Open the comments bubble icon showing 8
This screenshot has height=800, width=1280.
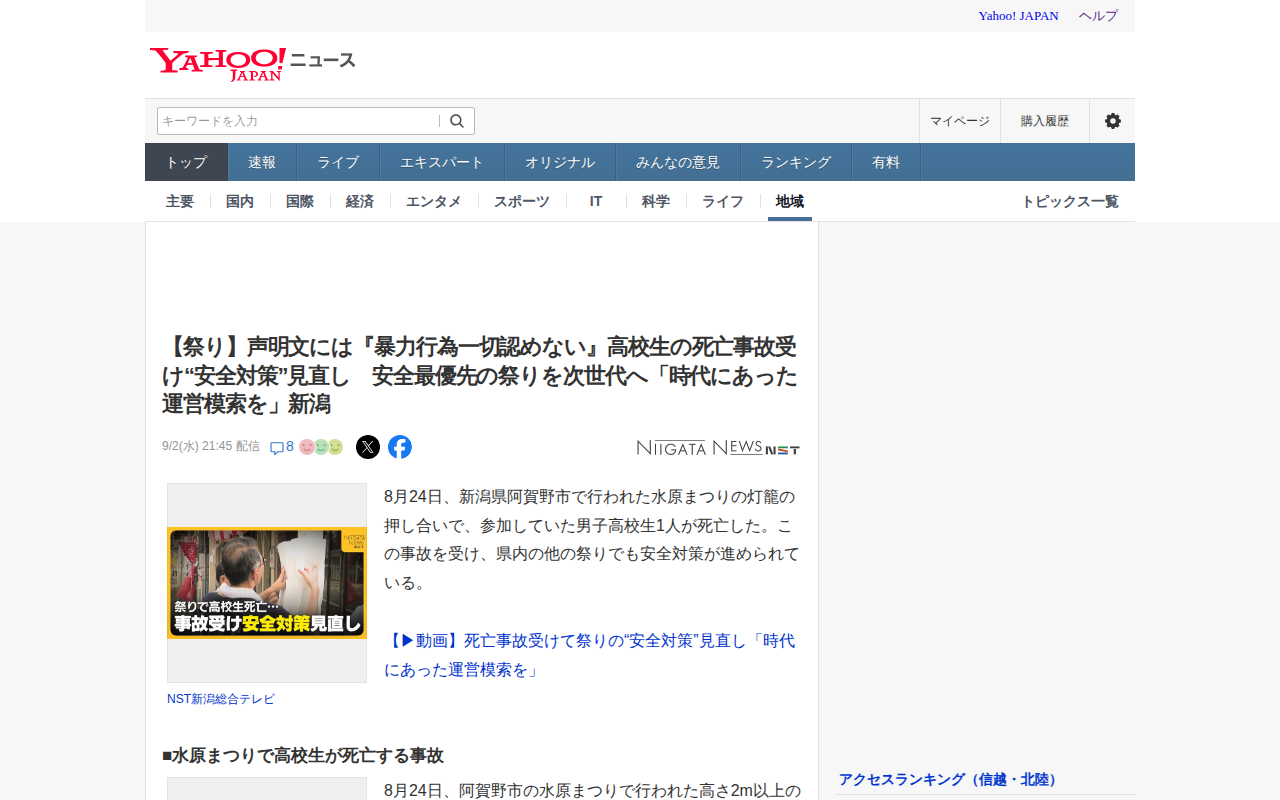(282, 447)
